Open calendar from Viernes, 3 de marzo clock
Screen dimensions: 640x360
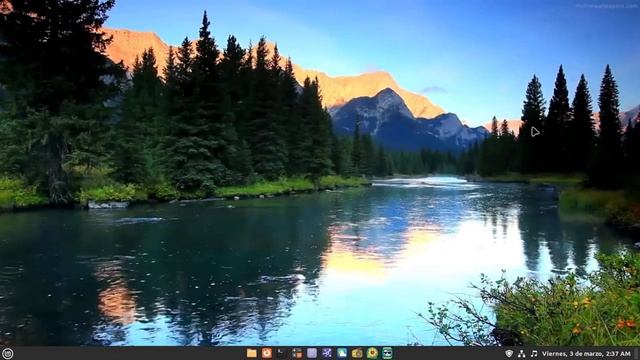coord(586,353)
